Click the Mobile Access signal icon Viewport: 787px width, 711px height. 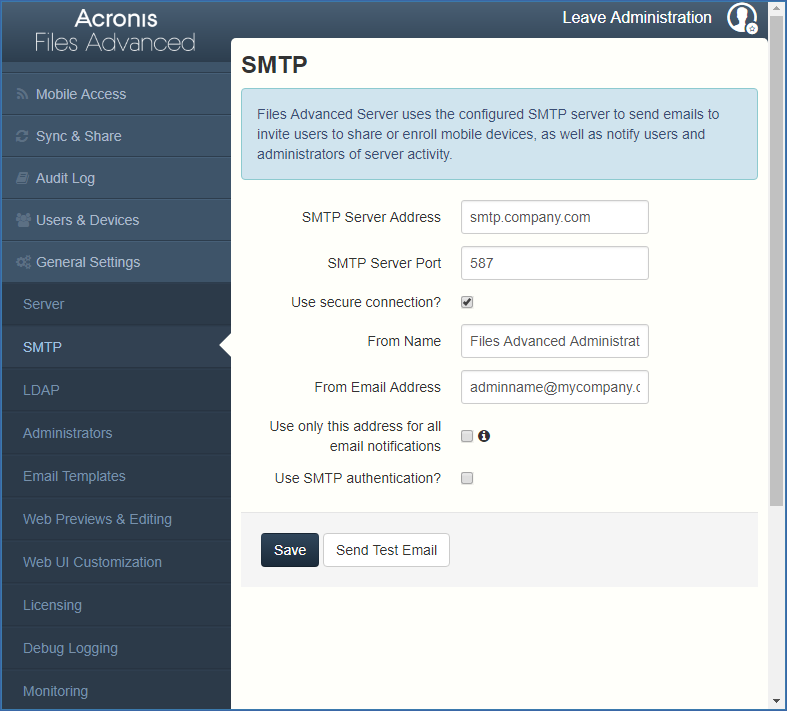(22, 94)
